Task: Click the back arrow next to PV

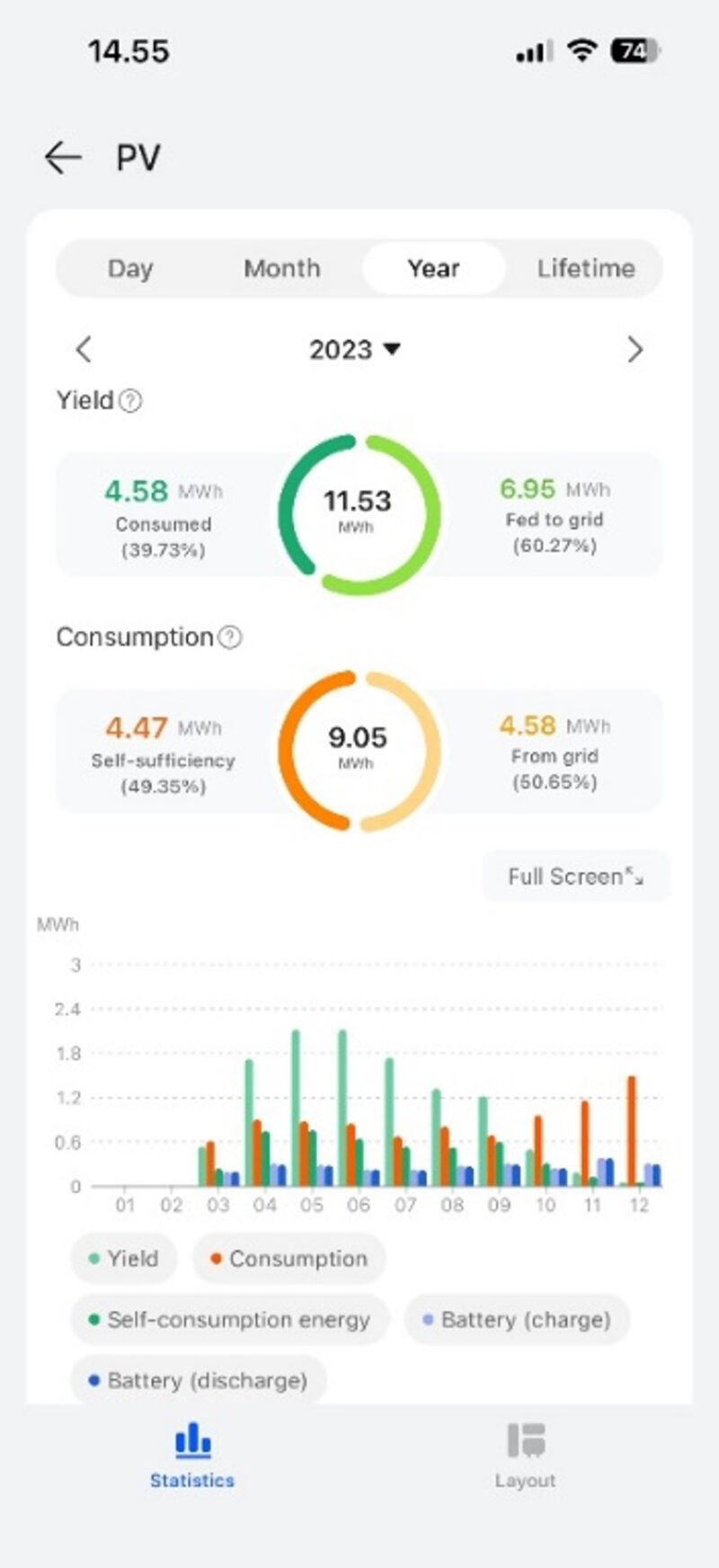Action: point(61,156)
